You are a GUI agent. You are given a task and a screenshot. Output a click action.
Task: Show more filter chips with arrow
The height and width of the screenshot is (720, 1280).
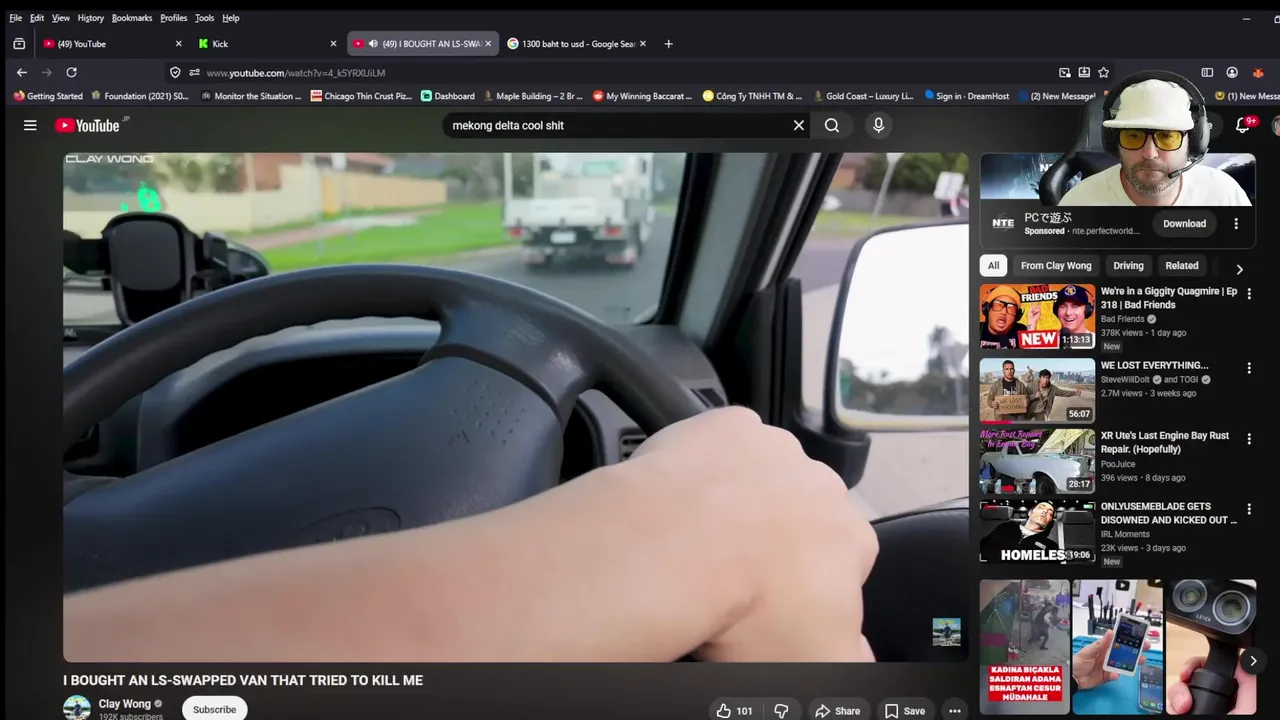[1239, 269]
